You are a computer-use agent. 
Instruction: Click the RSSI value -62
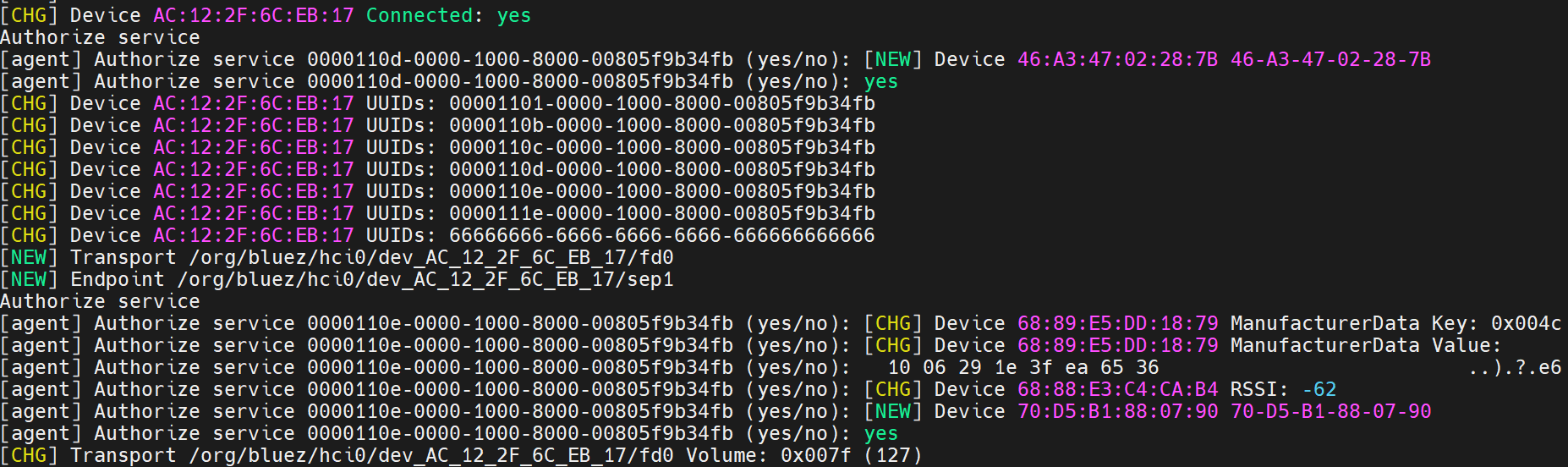pyautogui.click(x=1319, y=389)
